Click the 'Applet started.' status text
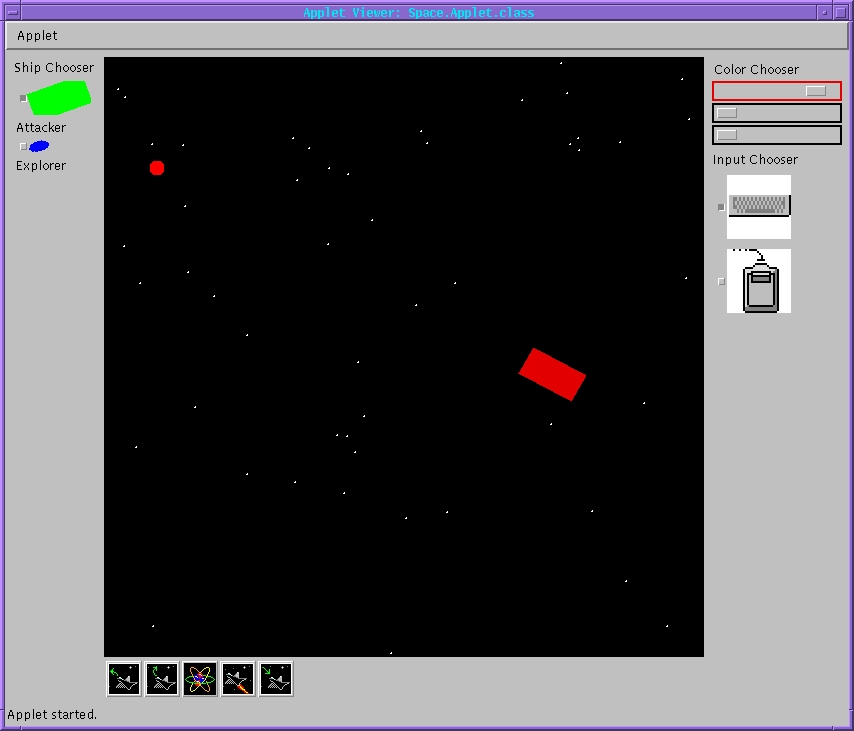The width and height of the screenshot is (854, 731). [52, 714]
